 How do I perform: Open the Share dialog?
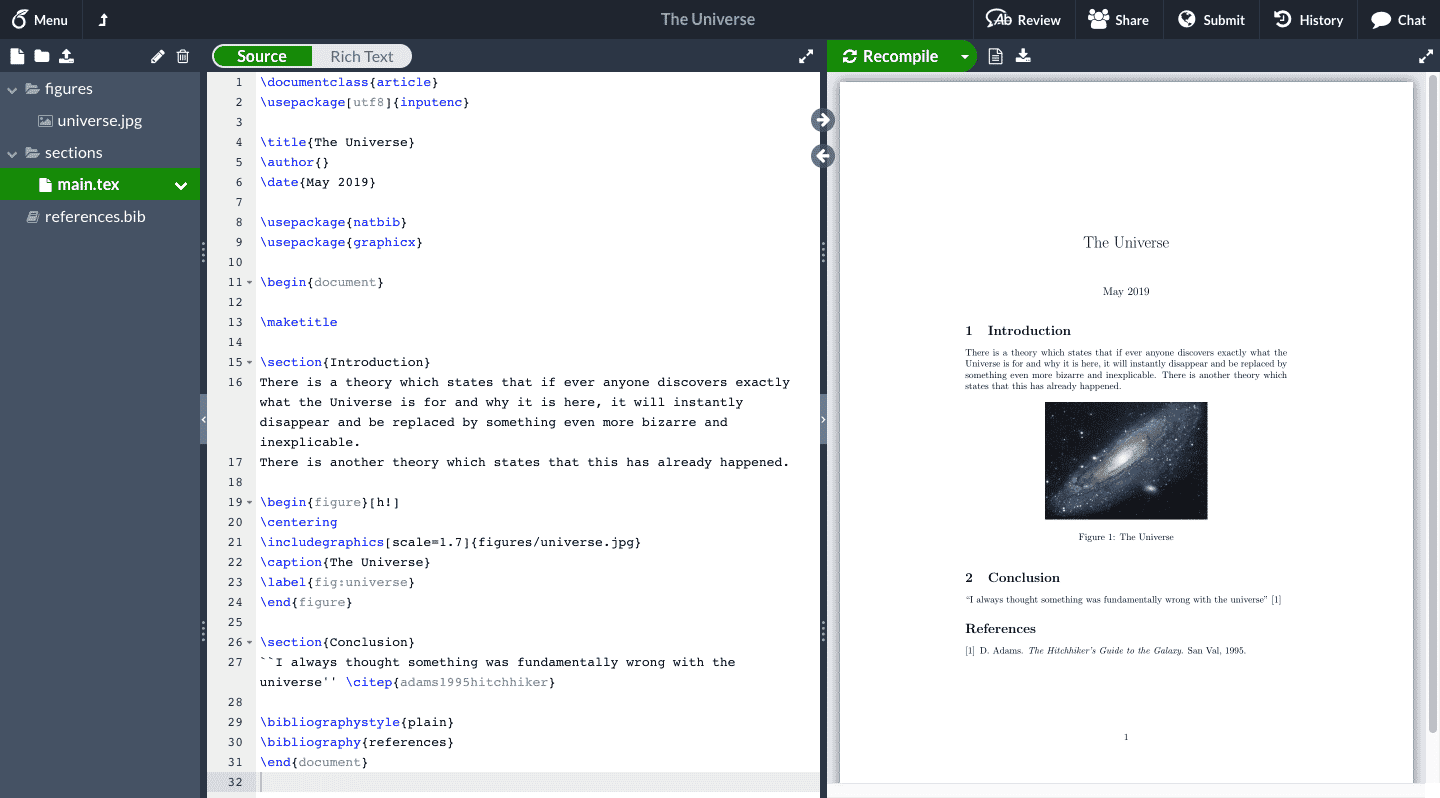pyautogui.click(x=1119, y=19)
